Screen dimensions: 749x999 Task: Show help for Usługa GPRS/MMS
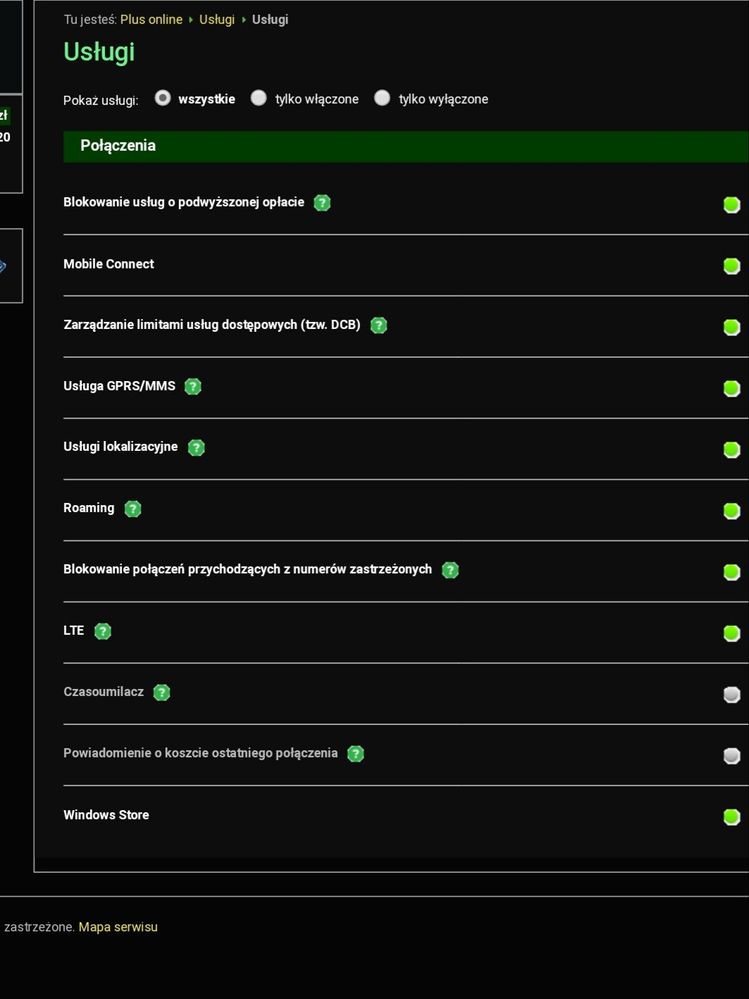tap(193, 386)
